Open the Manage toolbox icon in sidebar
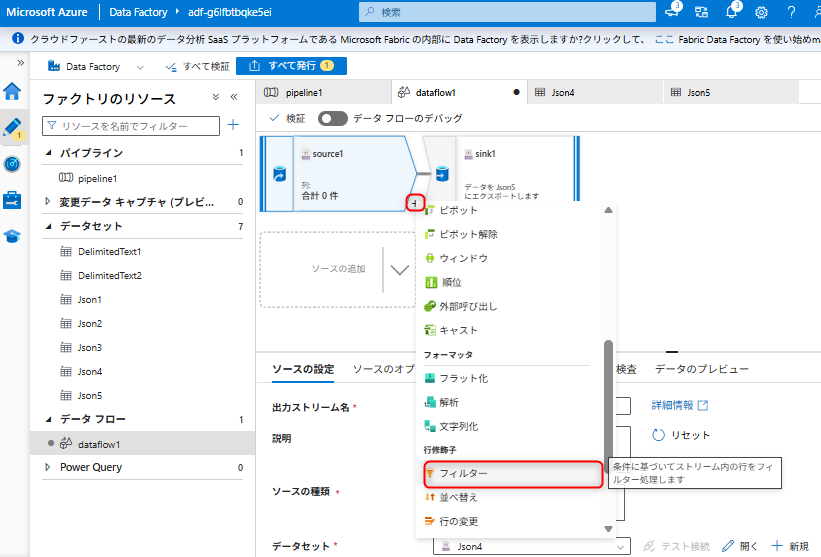821x557 pixels. (12, 200)
